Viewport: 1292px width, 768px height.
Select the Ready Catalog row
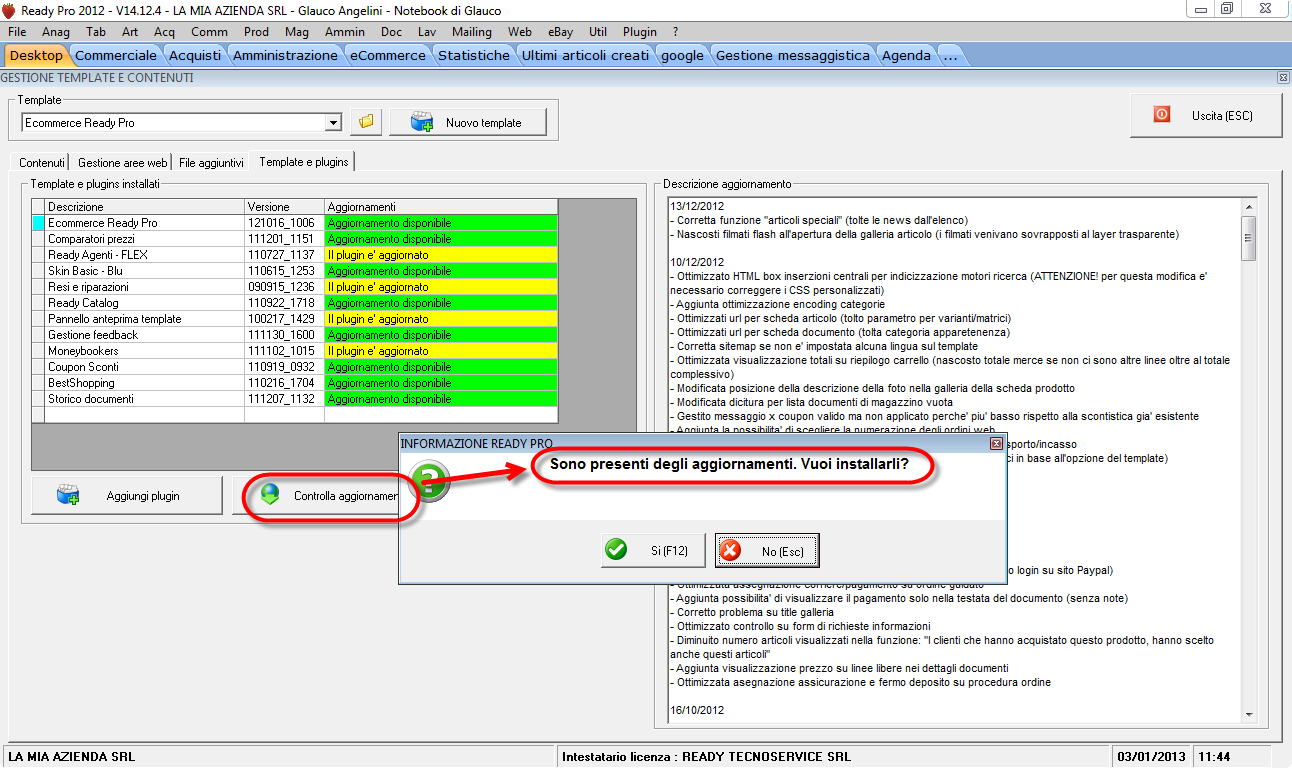coord(295,303)
